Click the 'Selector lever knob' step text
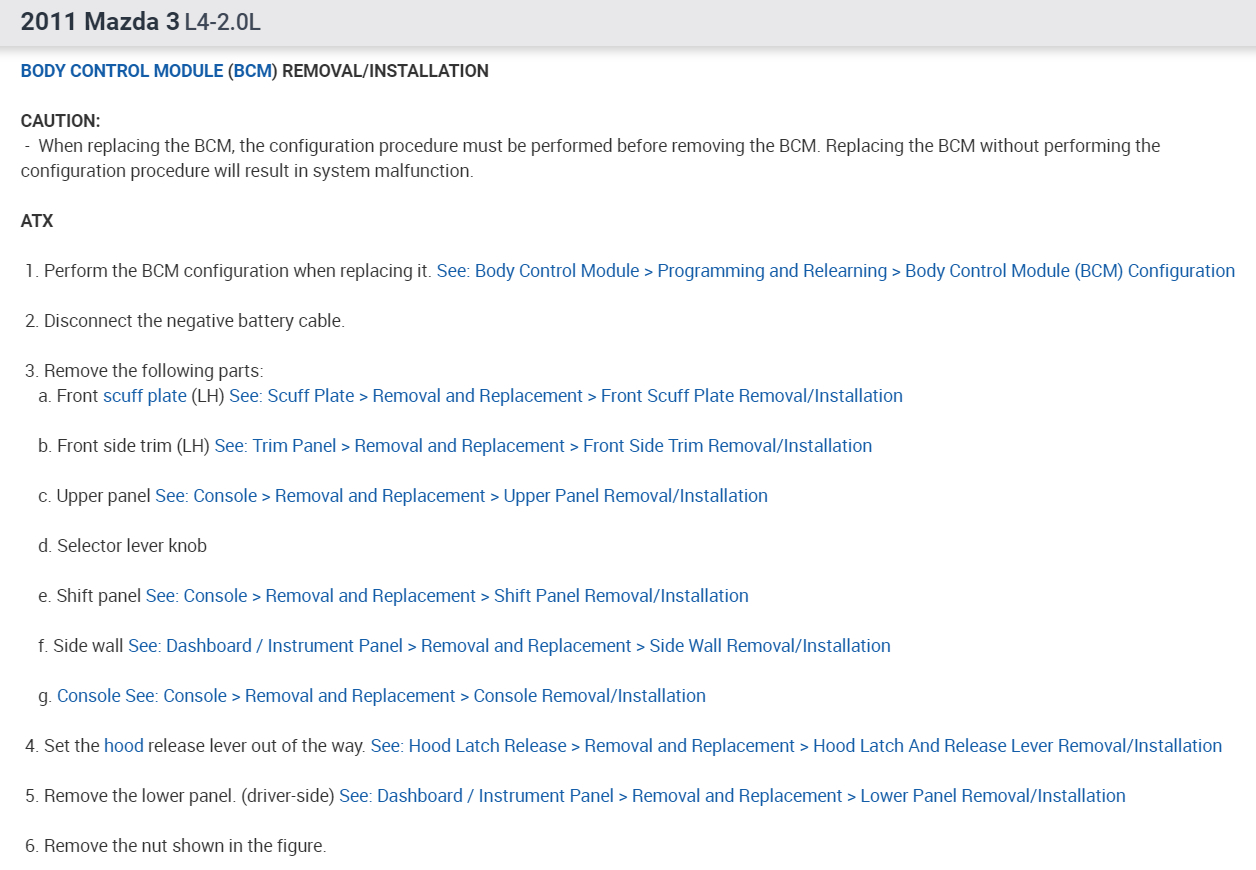Viewport: 1256px width, 870px height. [131, 546]
